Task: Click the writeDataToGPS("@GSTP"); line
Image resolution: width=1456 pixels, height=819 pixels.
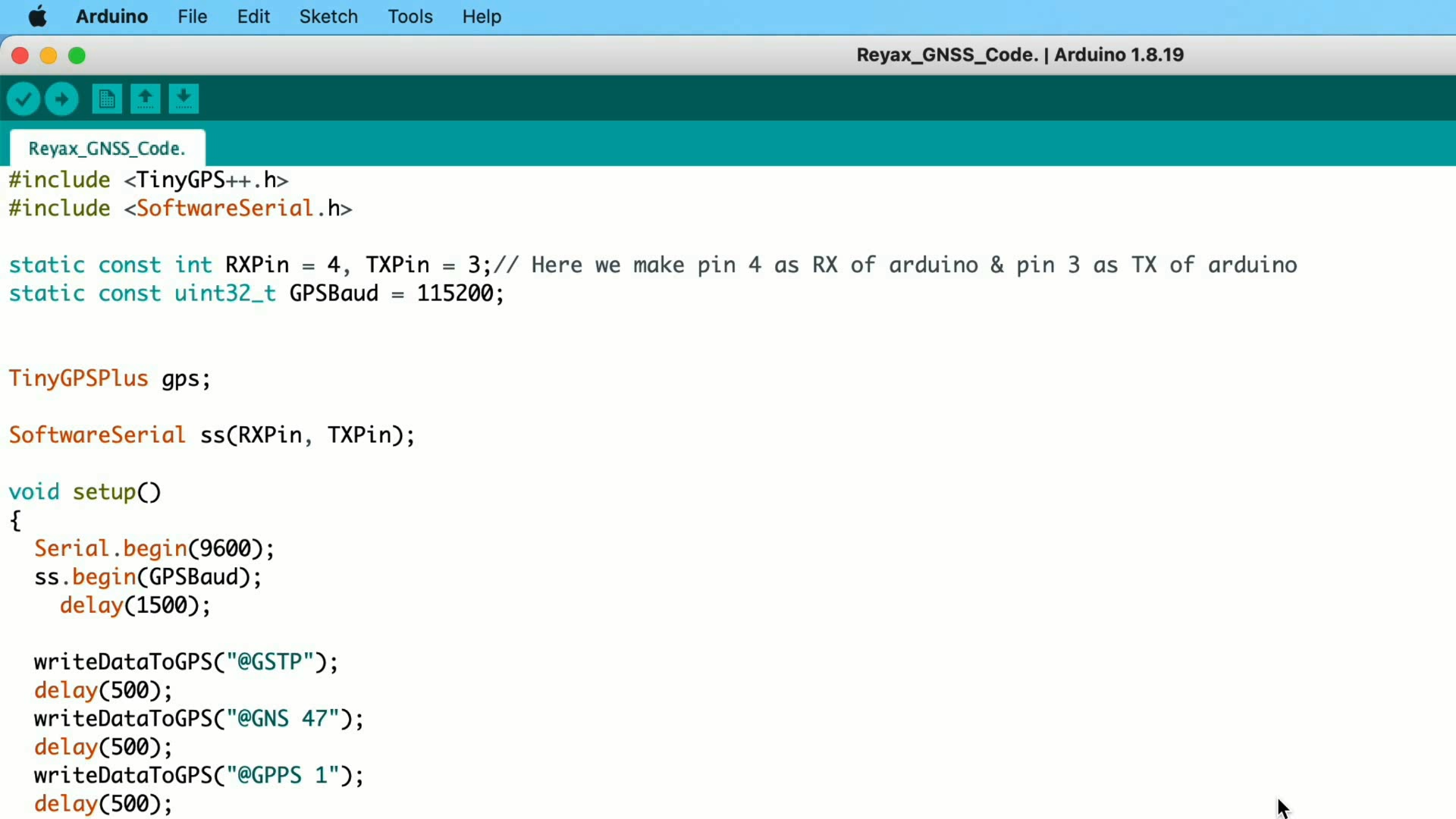Action: tap(186, 663)
